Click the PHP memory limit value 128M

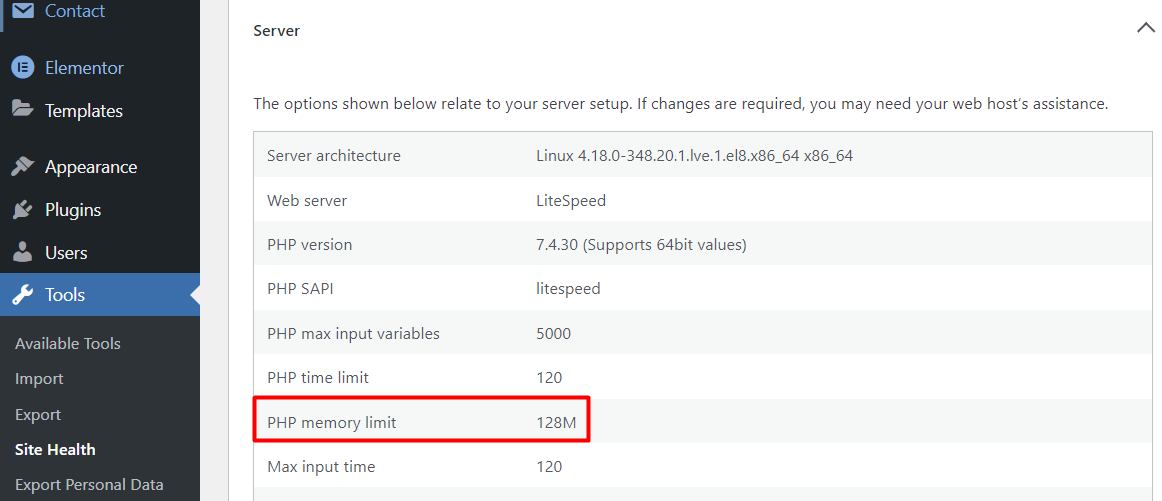556,423
